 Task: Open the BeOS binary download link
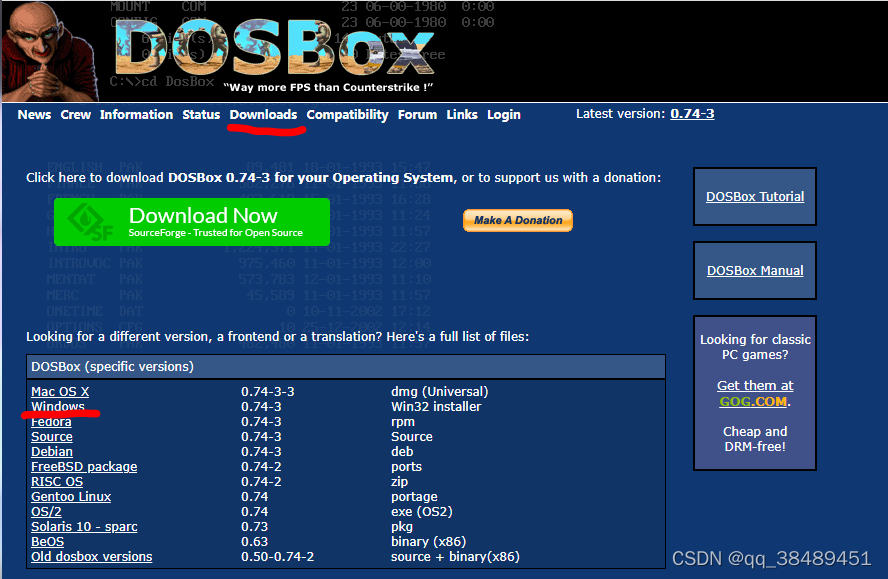(48, 542)
